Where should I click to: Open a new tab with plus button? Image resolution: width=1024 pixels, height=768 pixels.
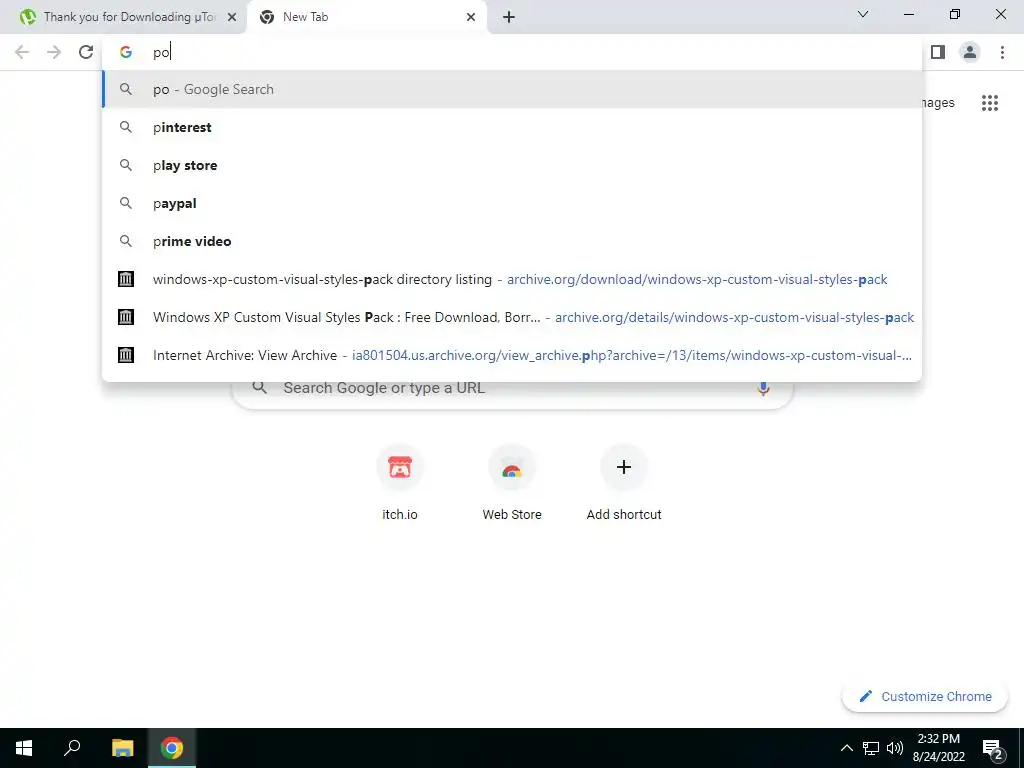coord(509,17)
